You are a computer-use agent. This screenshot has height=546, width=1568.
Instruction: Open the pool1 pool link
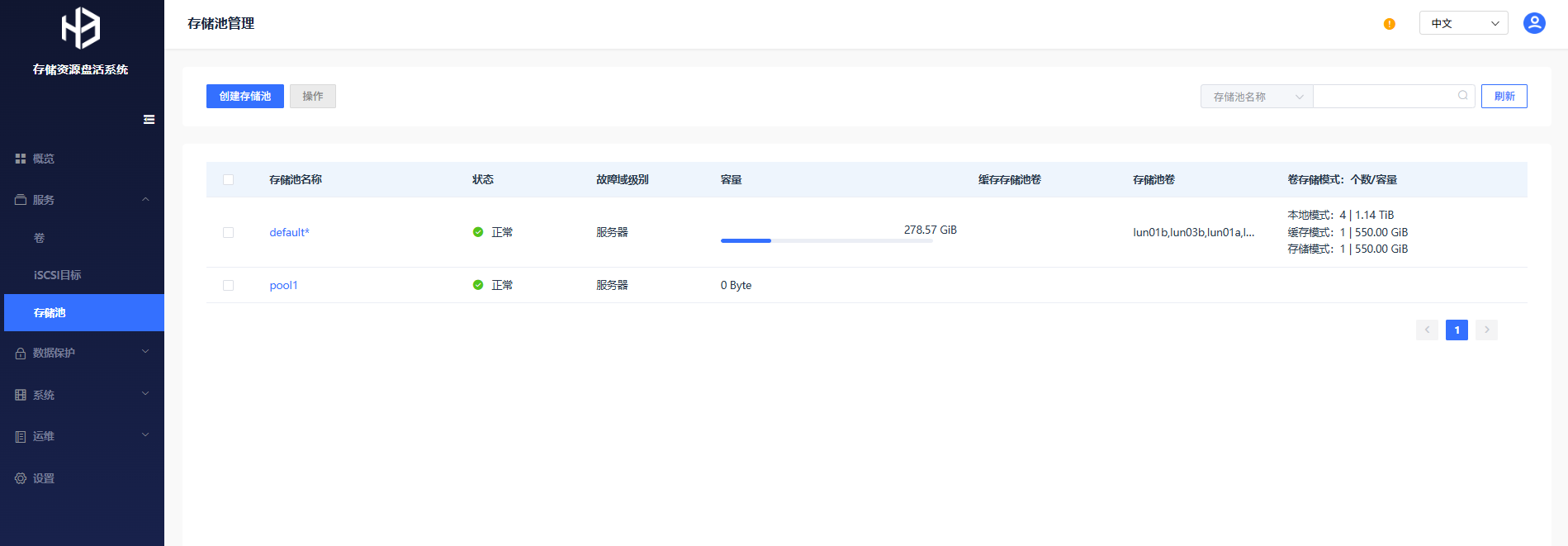coord(283,285)
